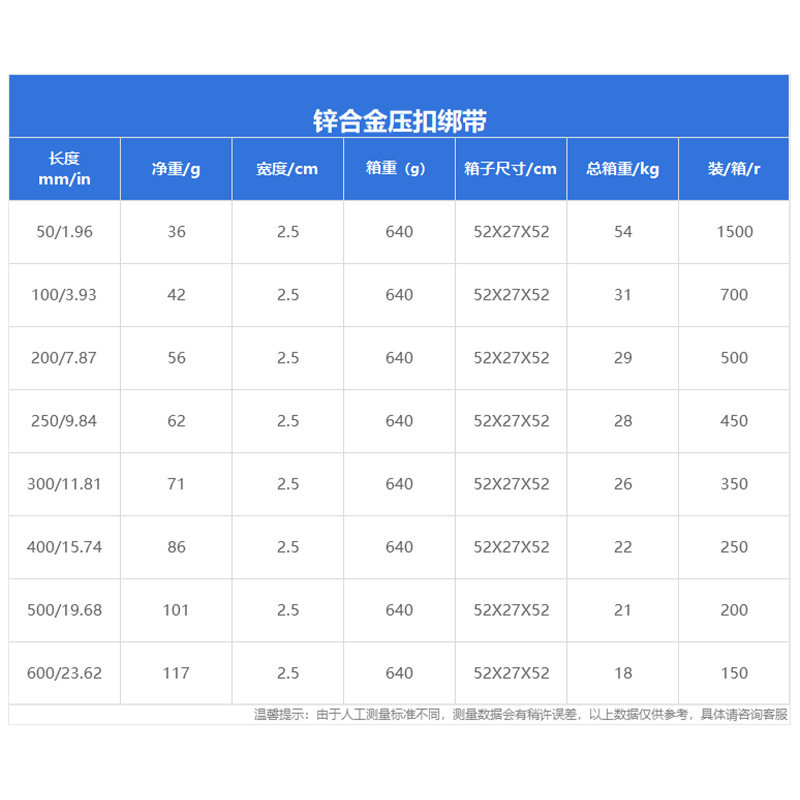Click box size 52X27X52 in the 300/11.81 row

click(511, 484)
